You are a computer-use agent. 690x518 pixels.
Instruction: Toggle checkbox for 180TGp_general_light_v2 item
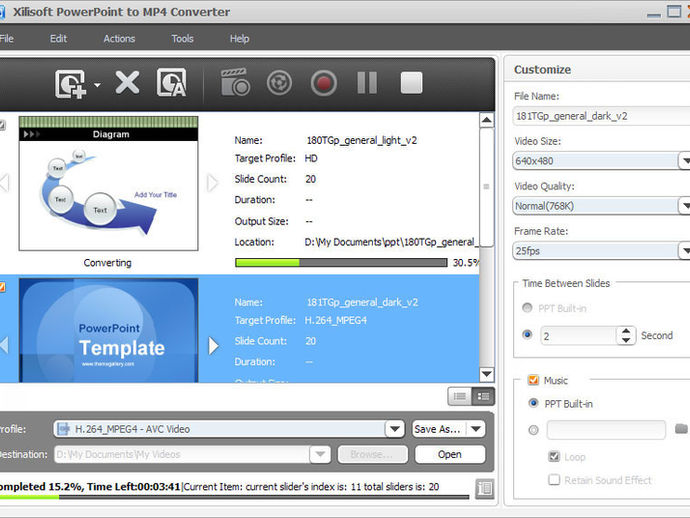click(x=2, y=125)
